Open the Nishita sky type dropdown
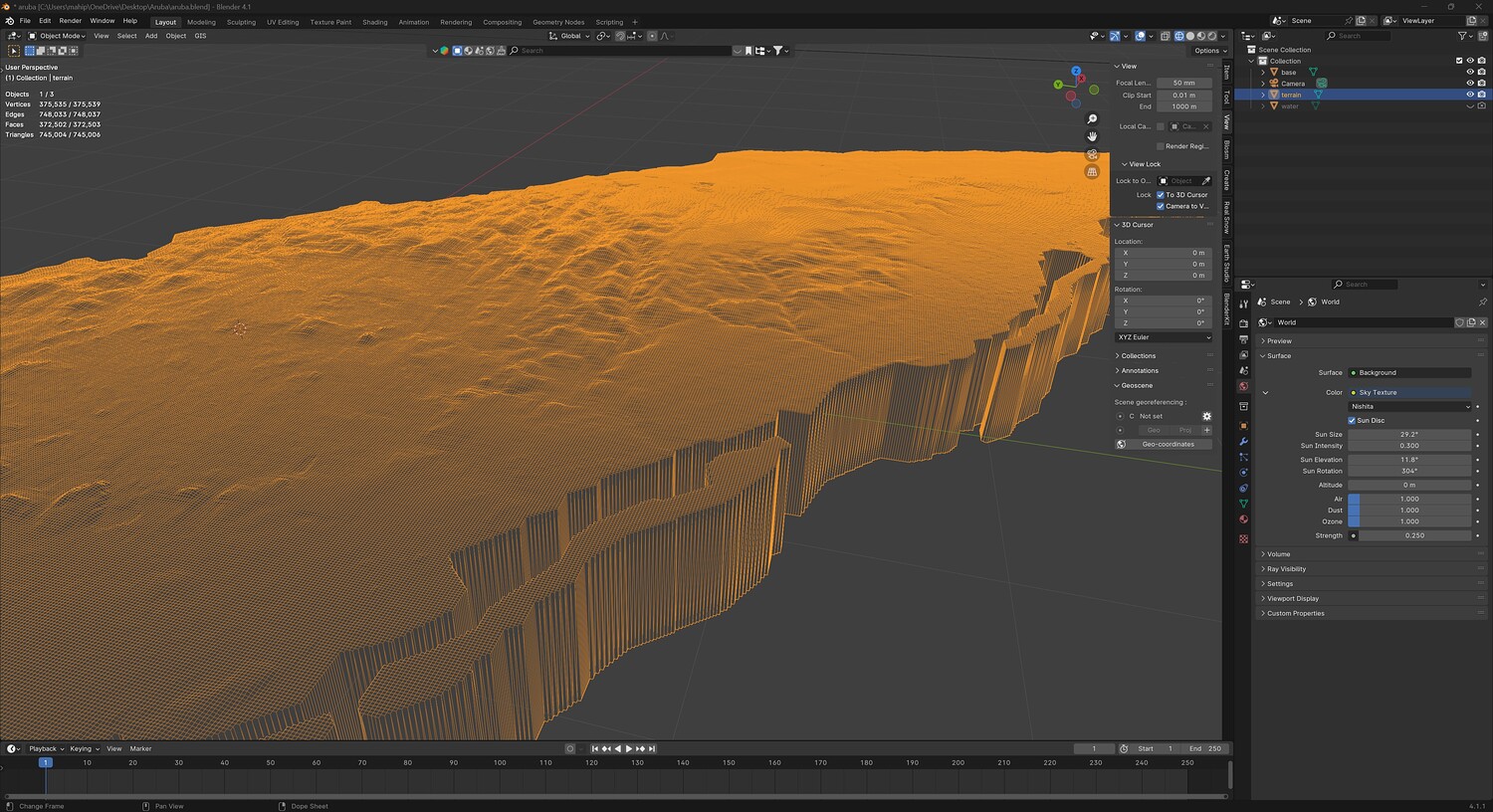This screenshot has width=1493, height=812. click(x=1409, y=406)
